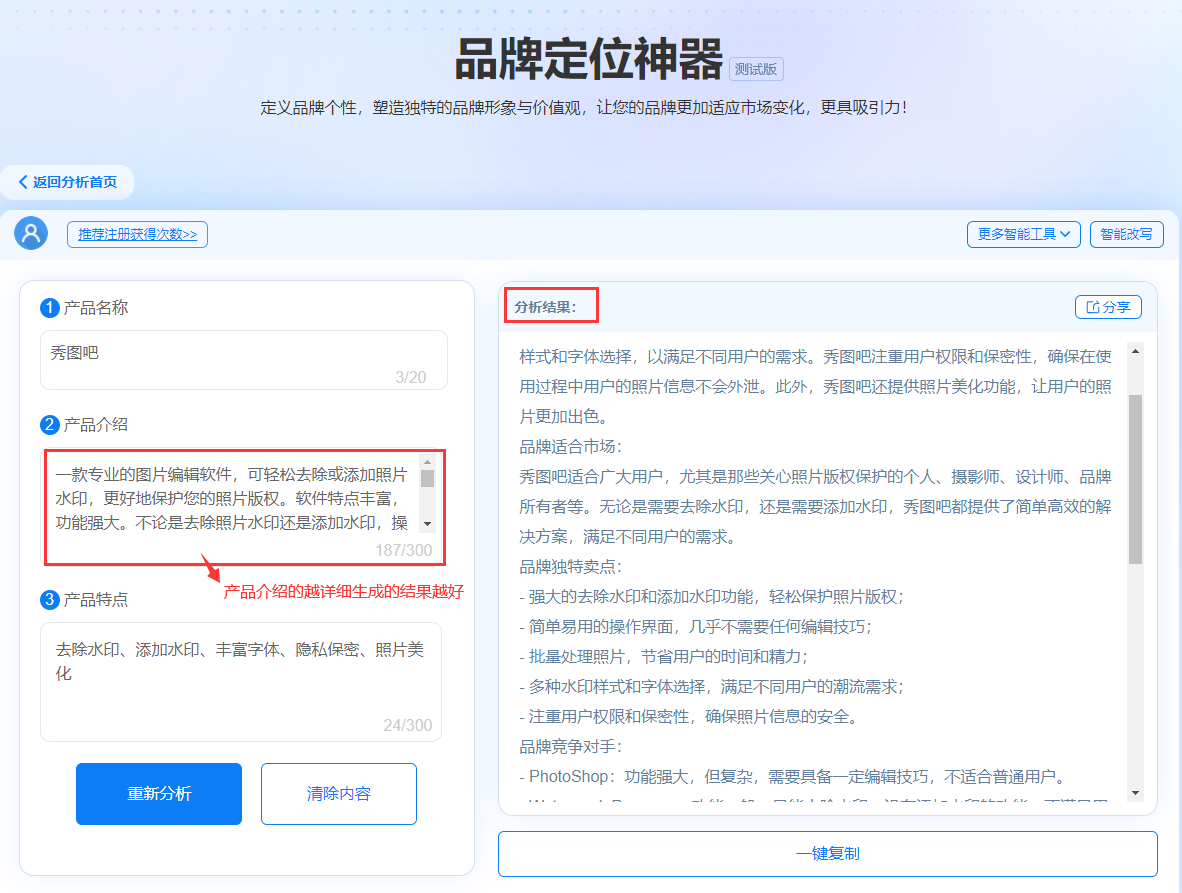The height and width of the screenshot is (893, 1182).
Task: Click the PhotoShop competitor line
Action: tap(793, 777)
